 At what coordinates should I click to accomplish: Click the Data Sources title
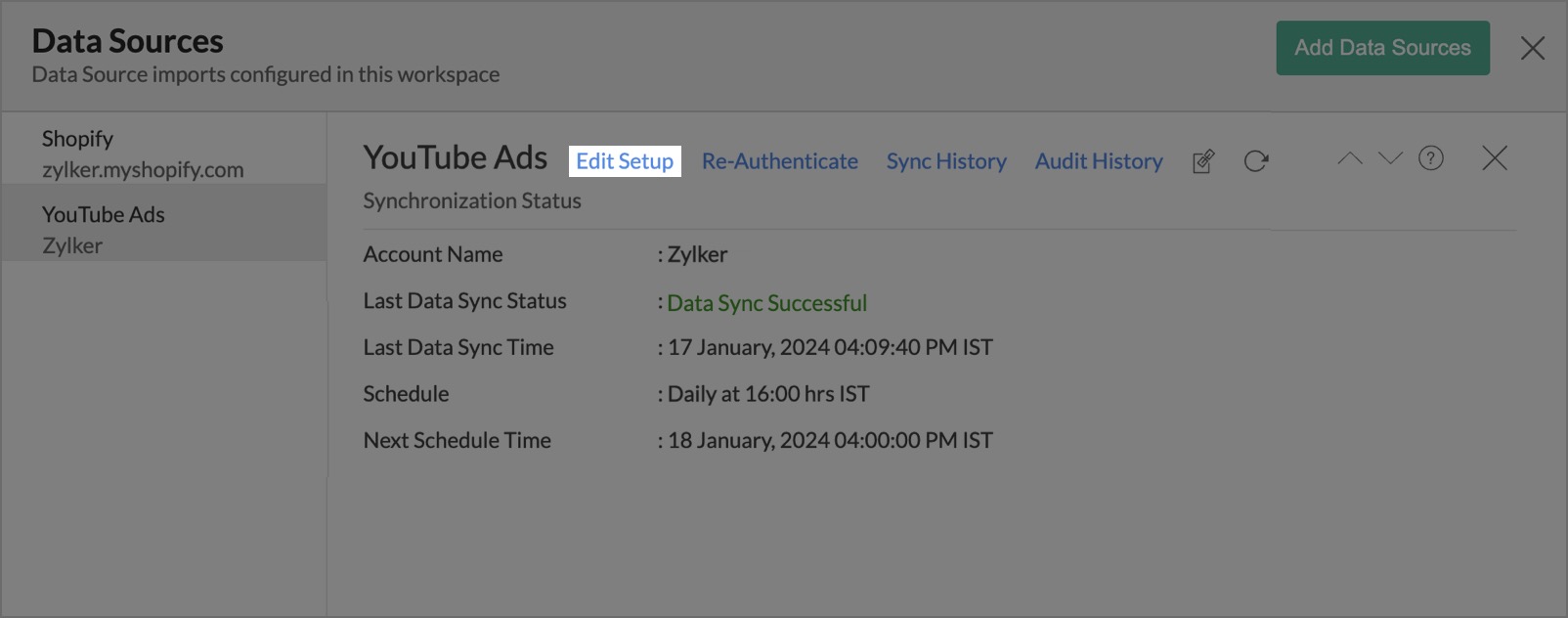click(x=128, y=41)
